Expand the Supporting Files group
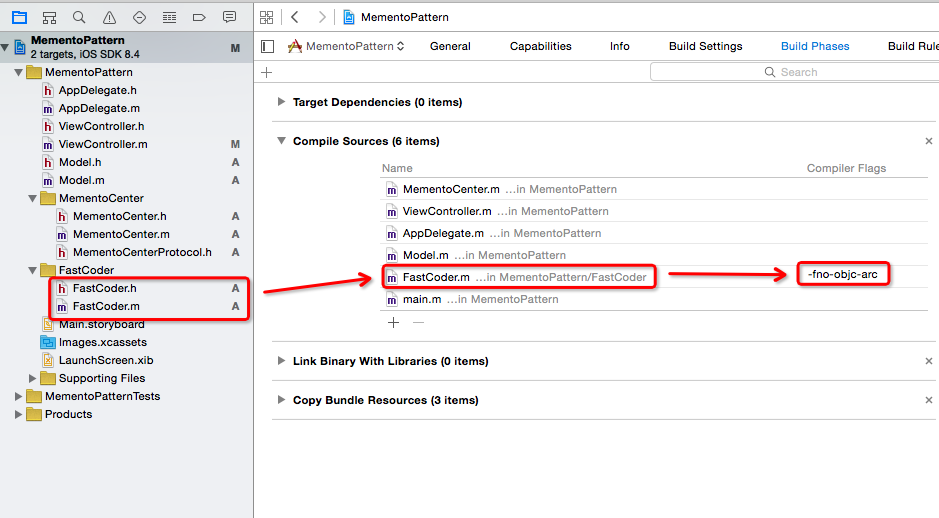Viewport: 939px width, 518px height. (32, 378)
